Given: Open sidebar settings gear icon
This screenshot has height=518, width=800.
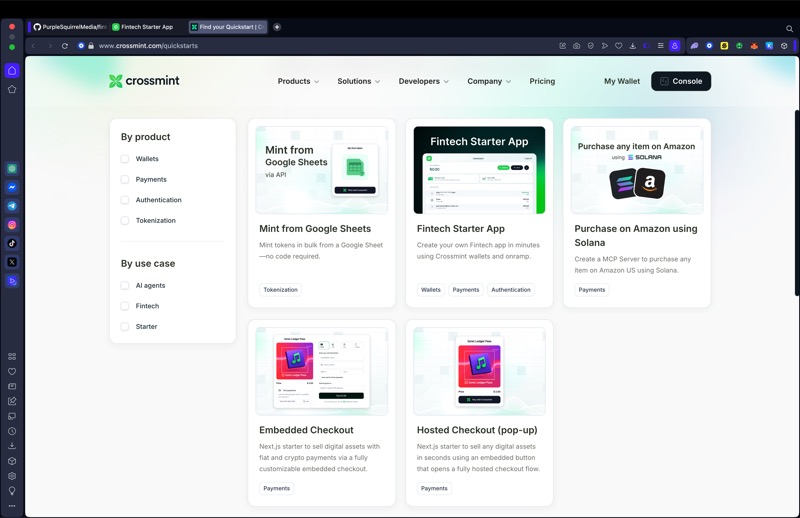Looking at the screenshot, I should pyautogui.click(x=12, y=476).
